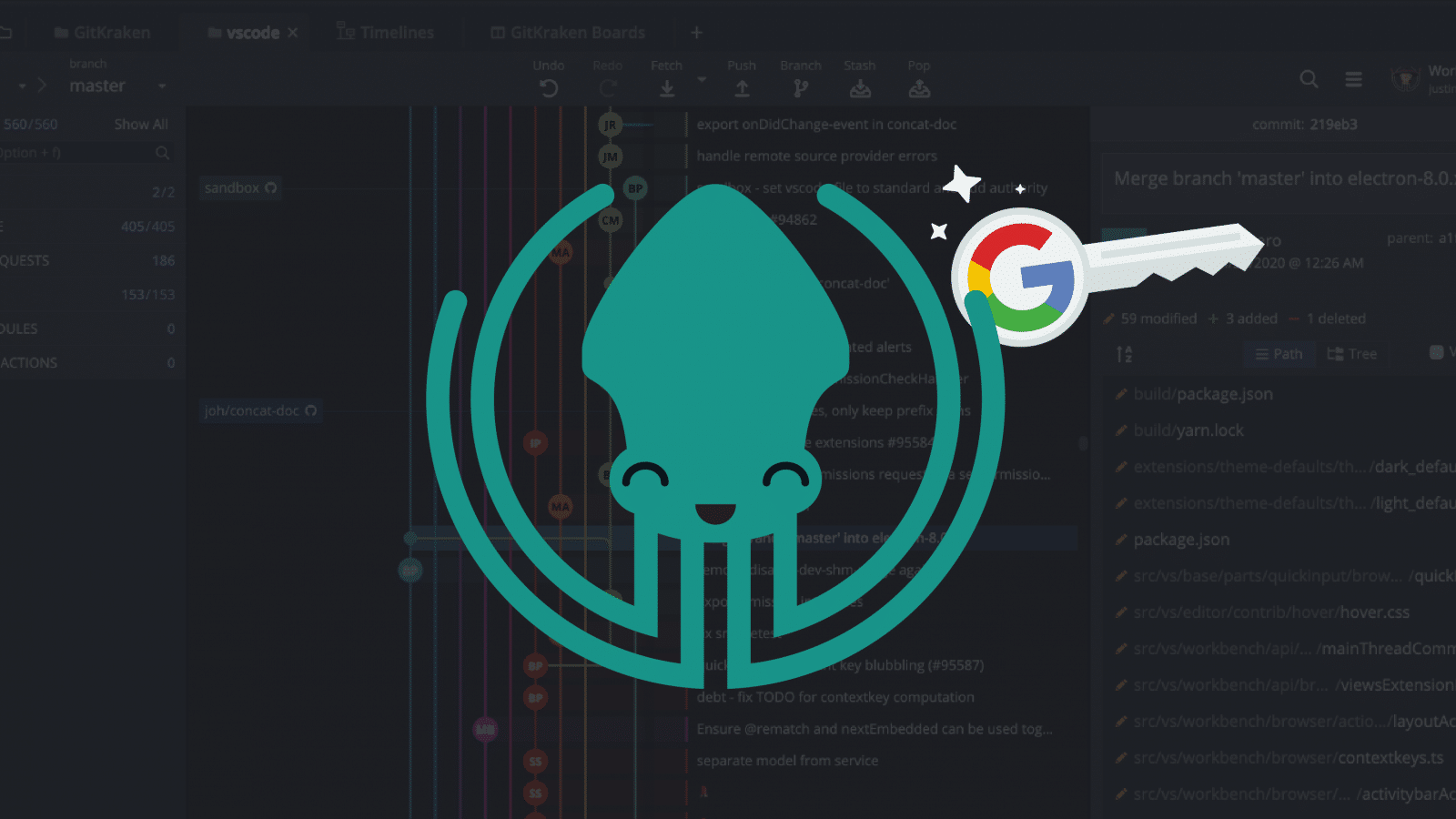Close the vscode tab with its X
Screen dimensions: 1456x819
tap(292, 33)
